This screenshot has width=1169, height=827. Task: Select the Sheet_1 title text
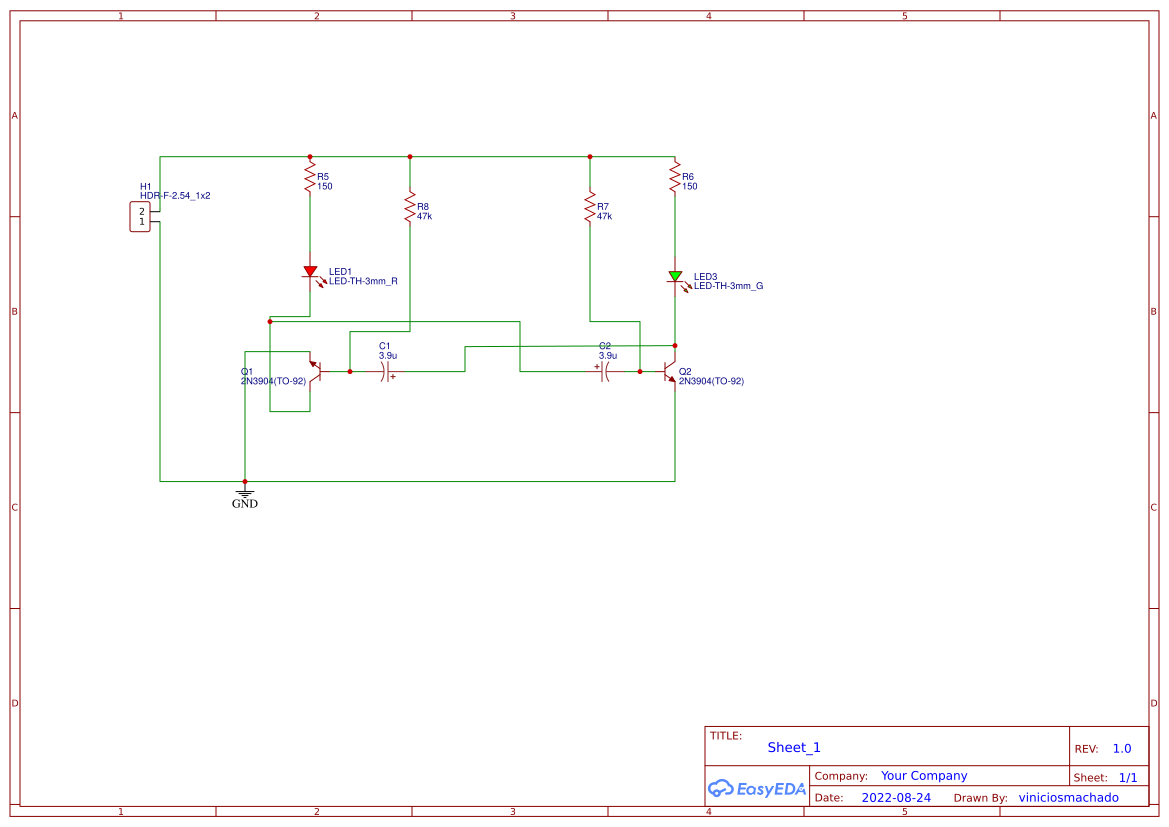point(793,747)
